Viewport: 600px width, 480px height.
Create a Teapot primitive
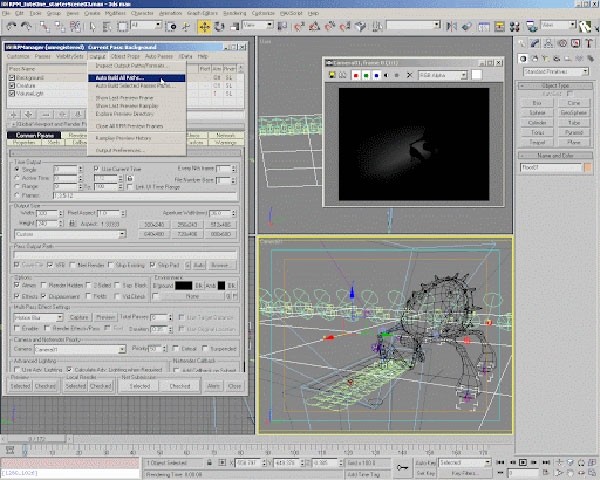537,142
